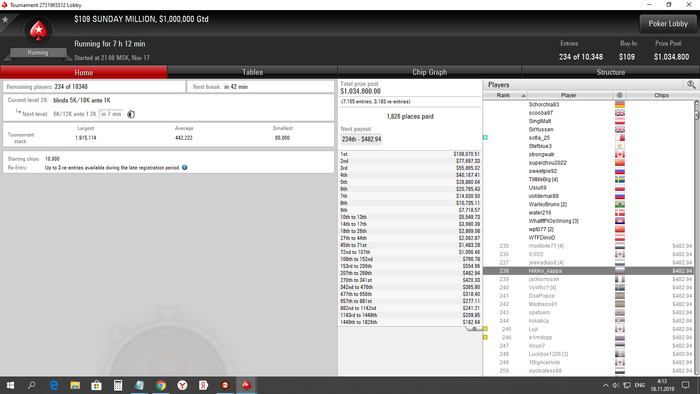Image resolution: width=700 pixels, height=394 pixels.
Task: Click the 'in 7 min' next level box
Action: (x=111, y=114)
